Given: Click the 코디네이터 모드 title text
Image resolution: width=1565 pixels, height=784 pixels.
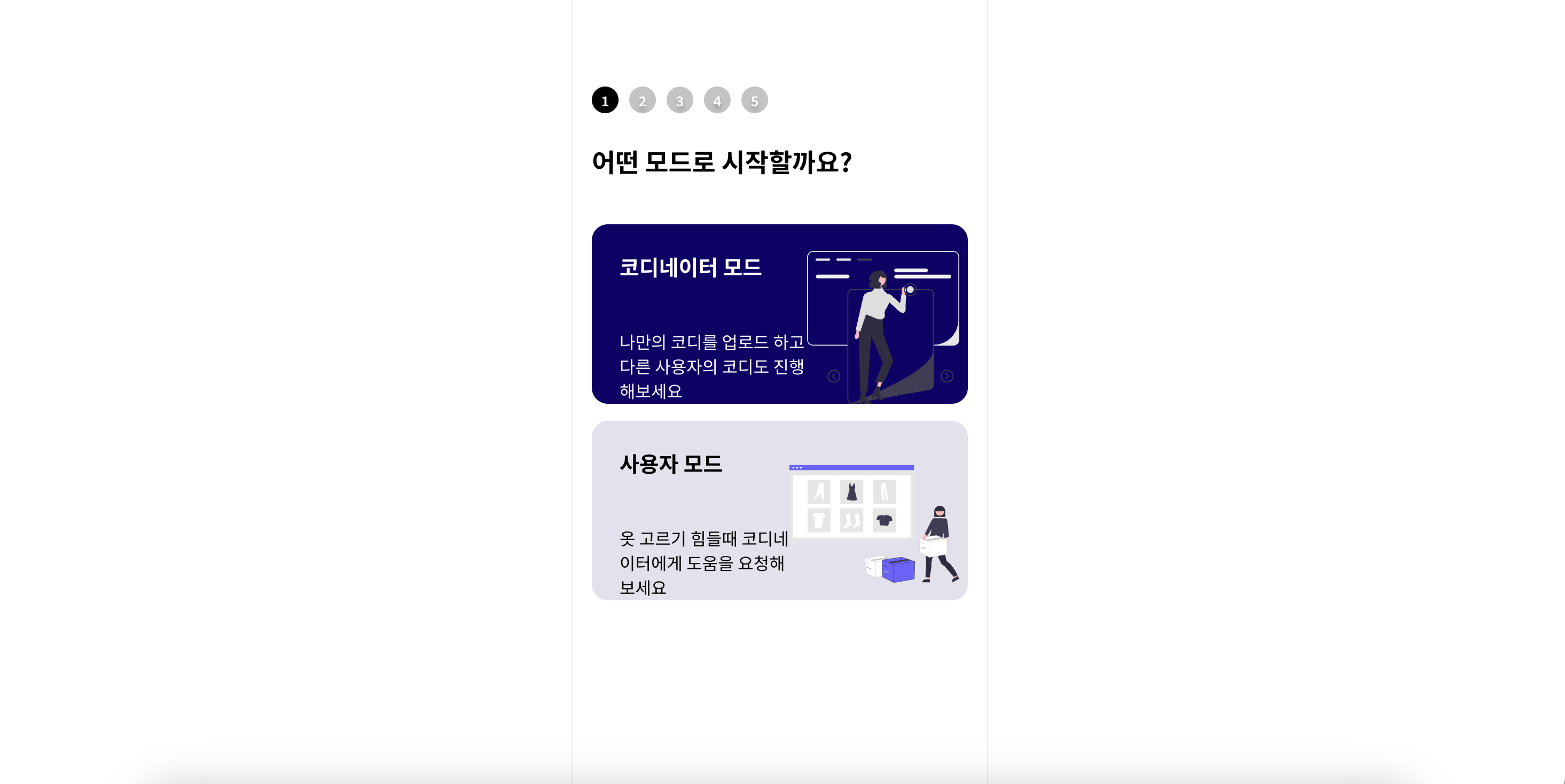Looking at the screenshot, I should 690,267.
